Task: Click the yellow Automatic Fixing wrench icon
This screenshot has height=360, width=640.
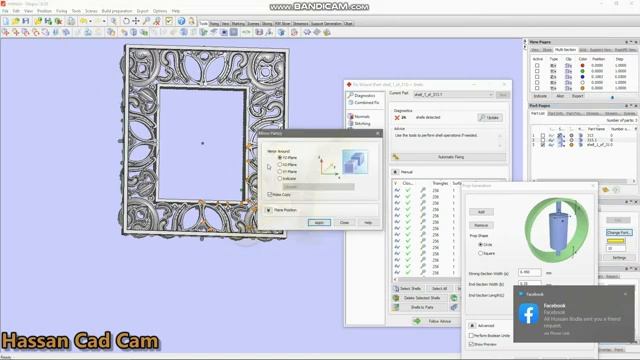Action: pos(396,157)
